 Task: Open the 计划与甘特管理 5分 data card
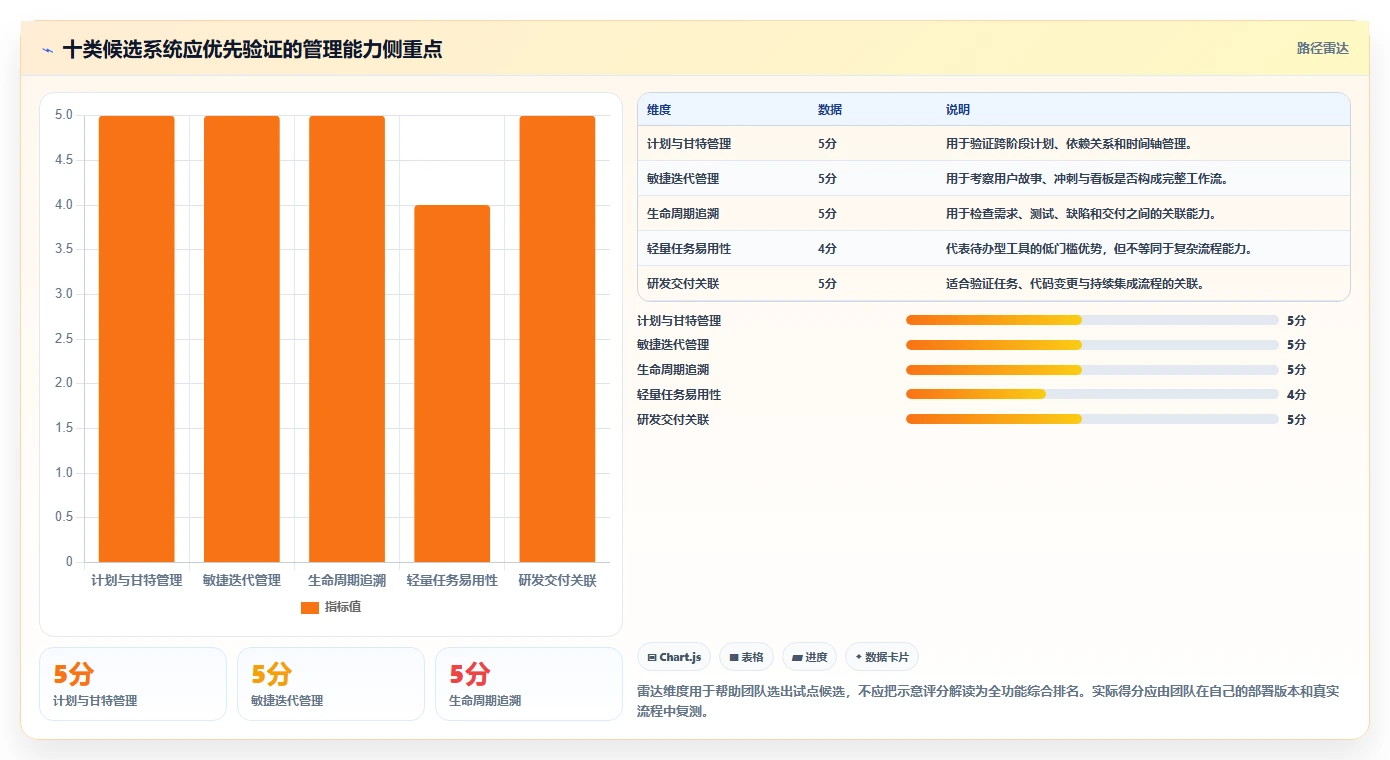coord(133,684)
